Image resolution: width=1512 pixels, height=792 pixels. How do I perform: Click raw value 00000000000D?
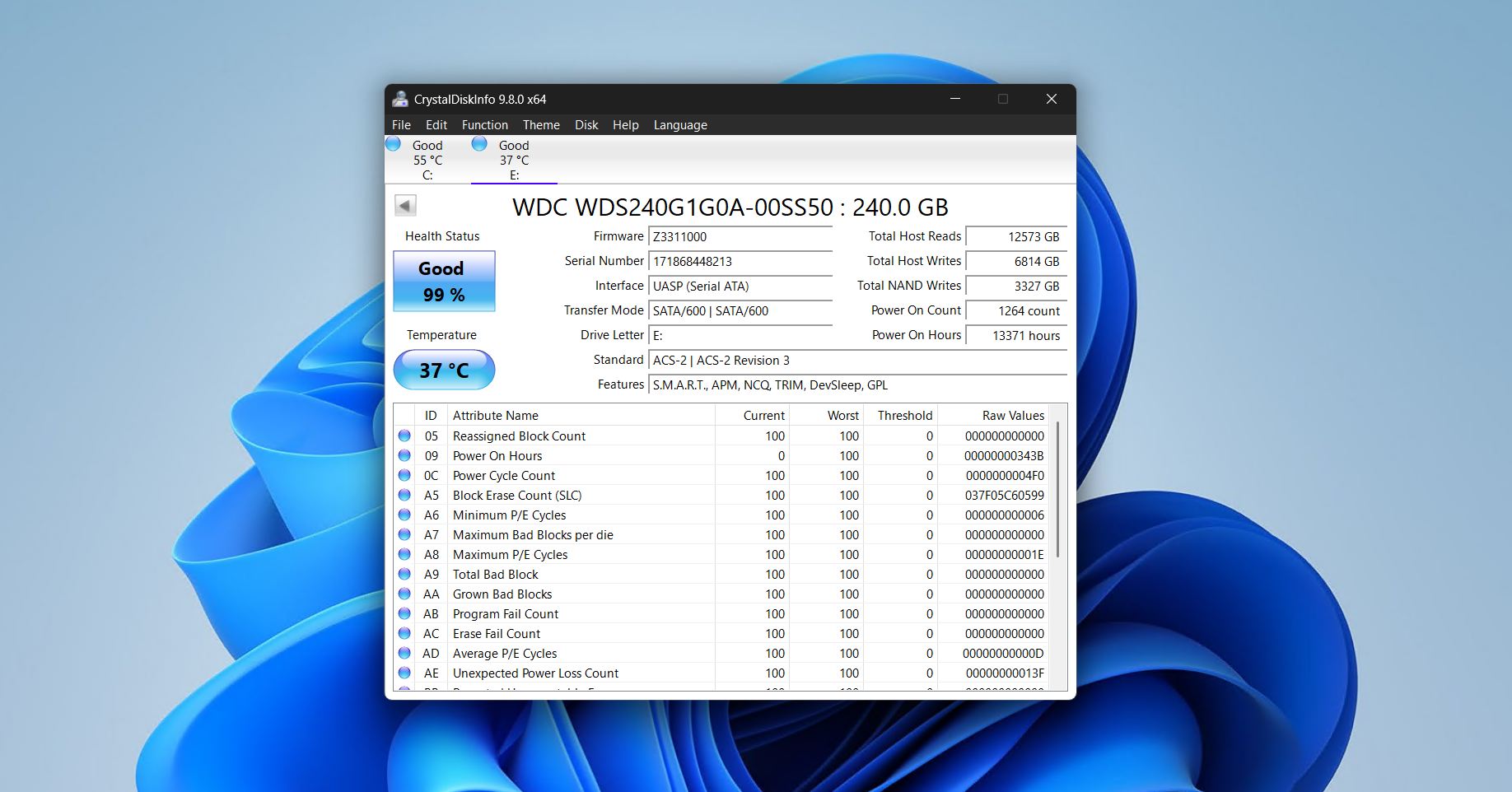(x=1003, y=653)
